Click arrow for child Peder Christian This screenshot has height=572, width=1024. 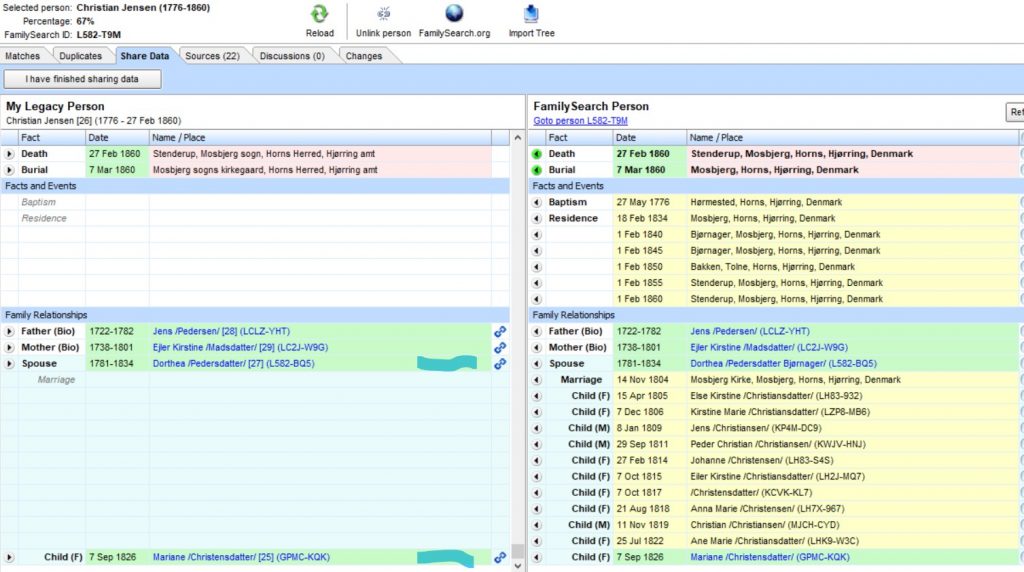537,445
